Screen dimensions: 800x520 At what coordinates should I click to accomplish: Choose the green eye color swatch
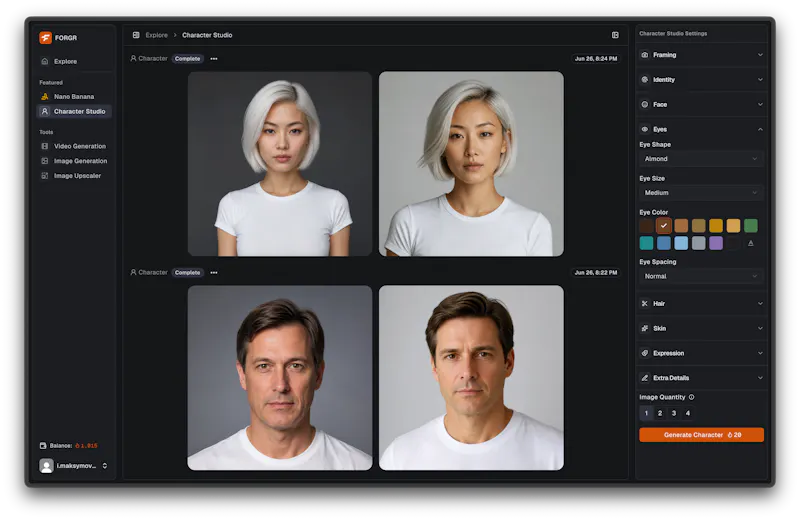tap(751, 226)
